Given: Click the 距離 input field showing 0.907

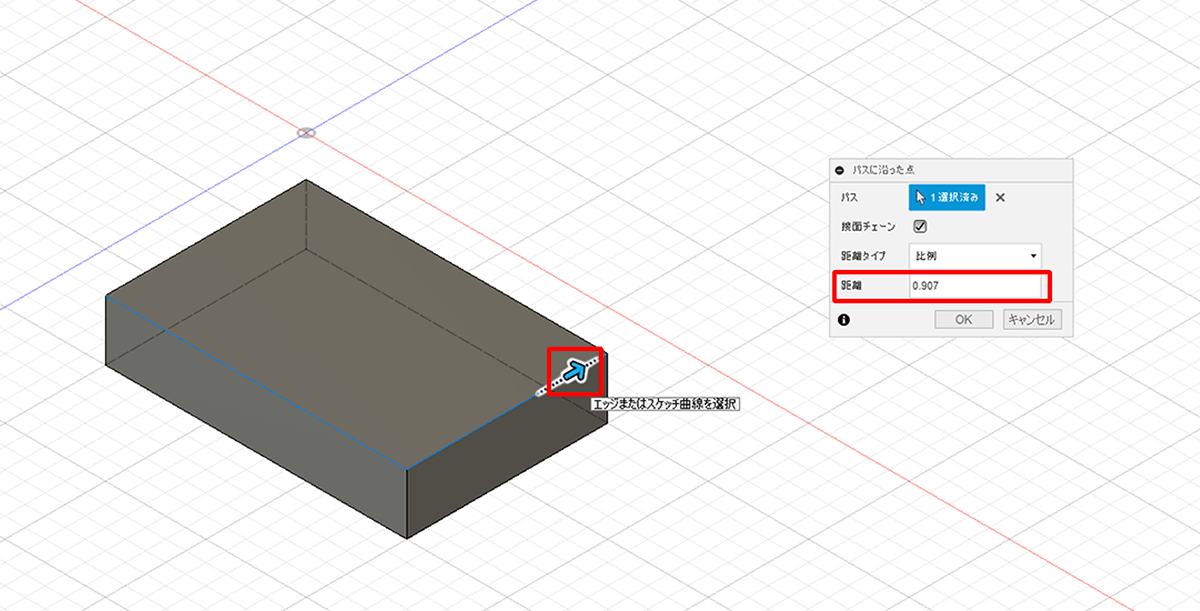Looking at the screenshot, I should (x=975, y=286).
